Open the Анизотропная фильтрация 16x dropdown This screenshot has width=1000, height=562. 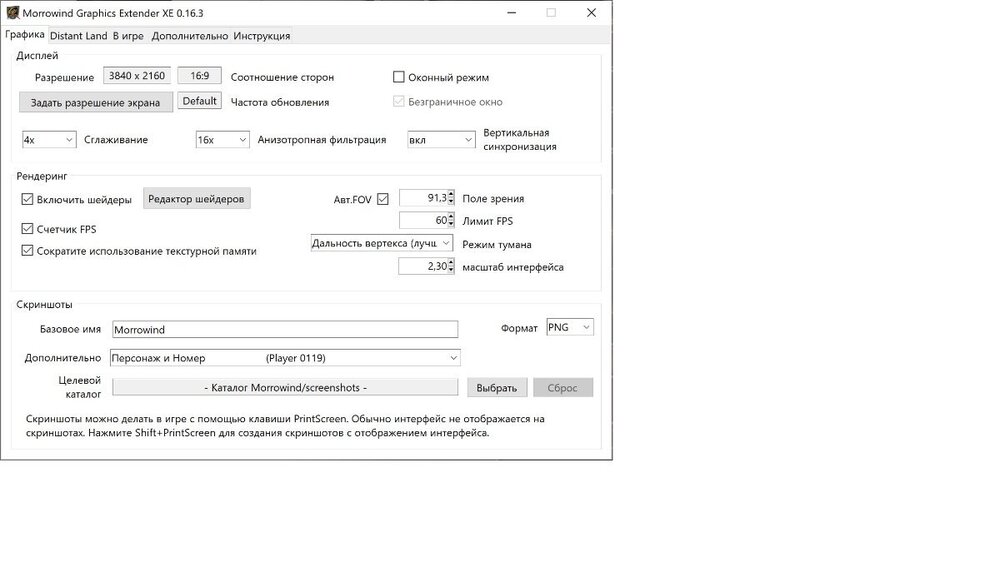point(222,140)
